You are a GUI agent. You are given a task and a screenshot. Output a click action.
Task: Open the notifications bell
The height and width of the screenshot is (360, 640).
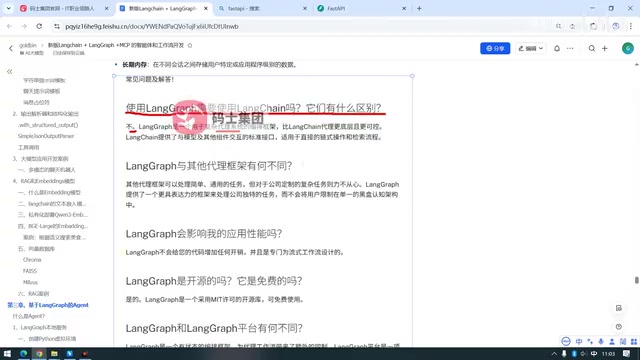coord(557,48)
